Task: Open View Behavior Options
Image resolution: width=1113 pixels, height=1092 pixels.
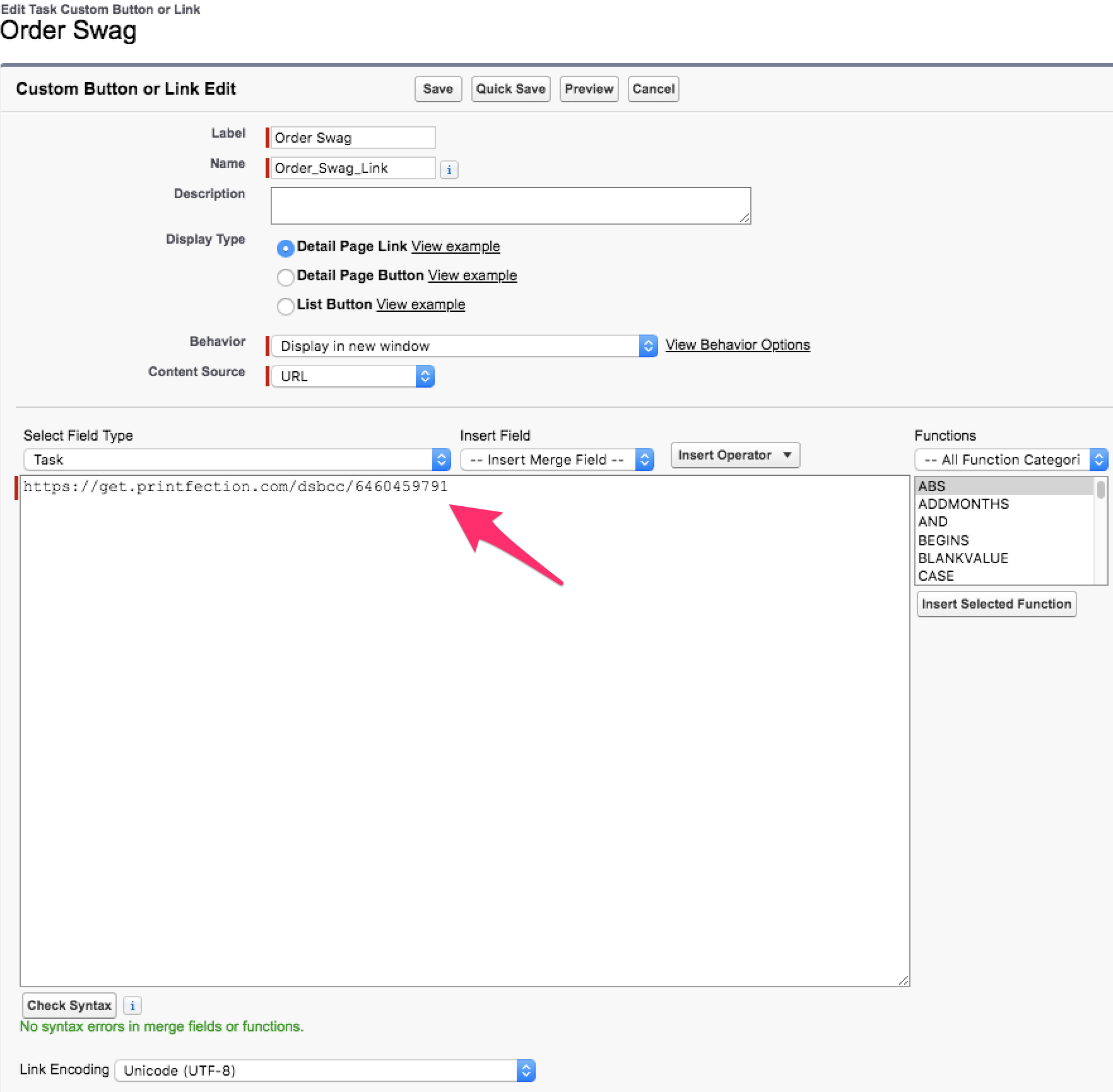Action: click(737, 345)
